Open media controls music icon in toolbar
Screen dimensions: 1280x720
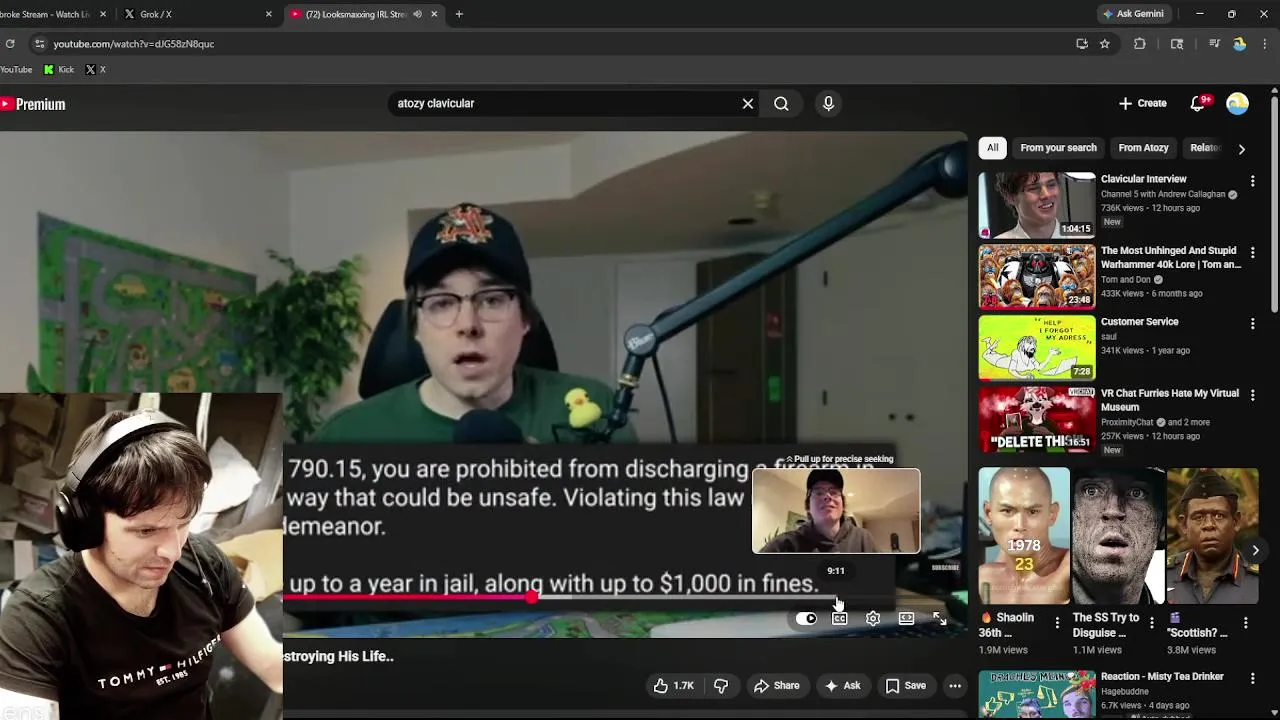click(1214, 44)
